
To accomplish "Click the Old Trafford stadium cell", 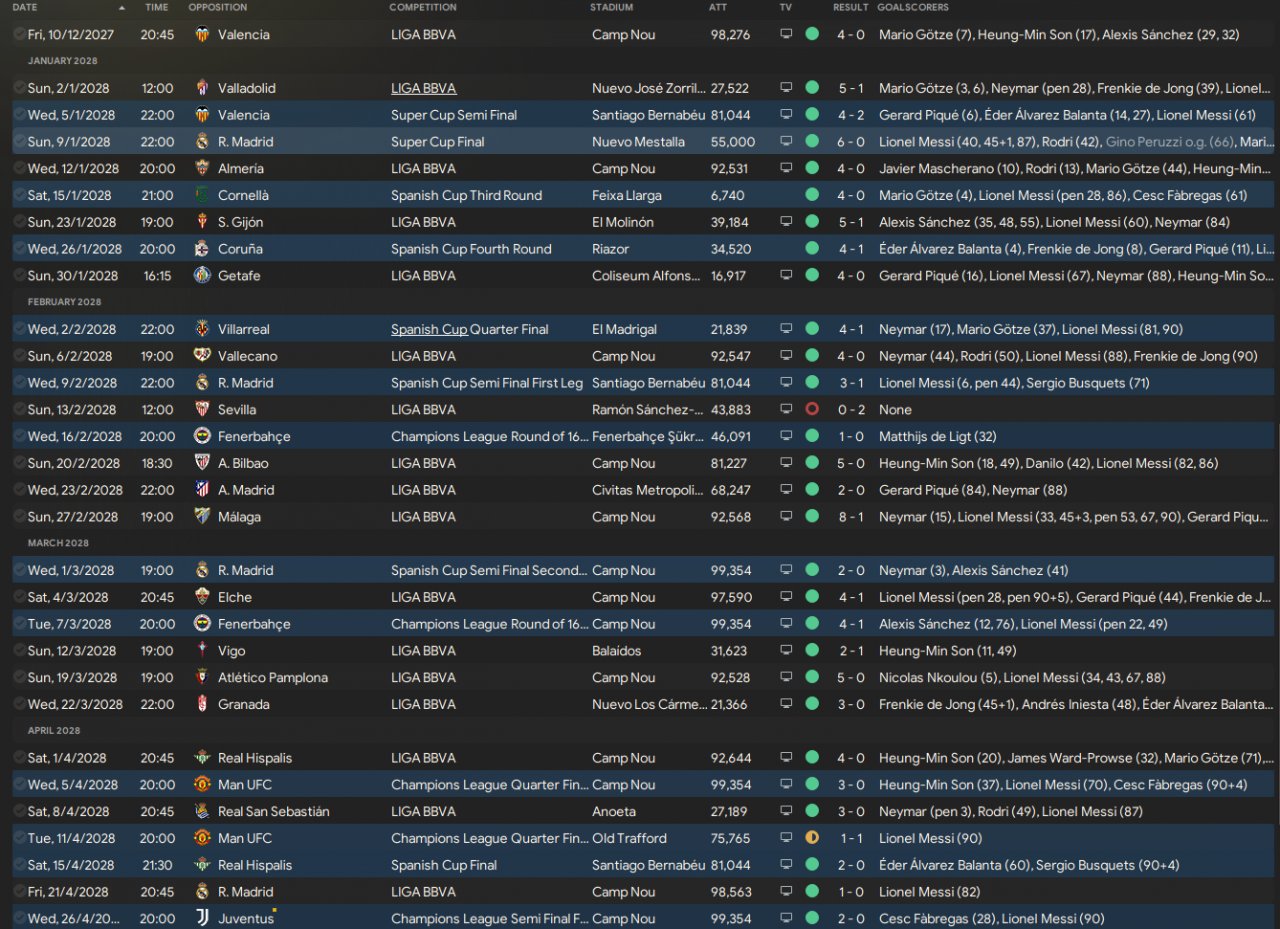I will [630, 838].
